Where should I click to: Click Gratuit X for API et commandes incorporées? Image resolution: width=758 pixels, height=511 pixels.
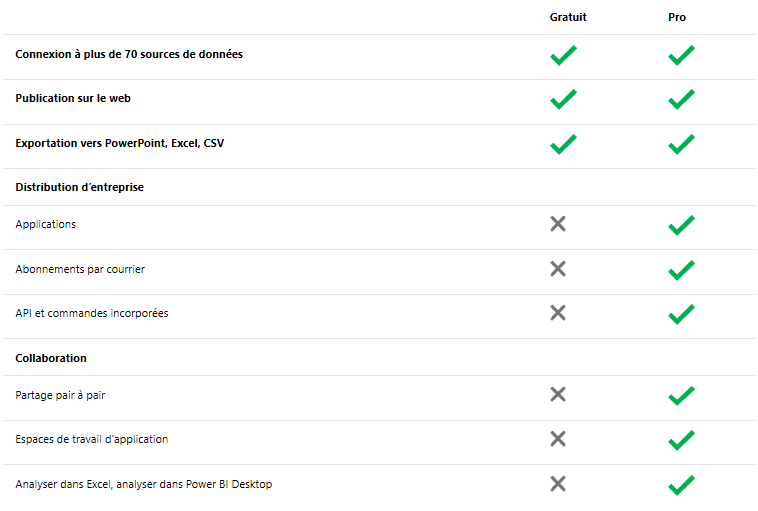point(558,313)
